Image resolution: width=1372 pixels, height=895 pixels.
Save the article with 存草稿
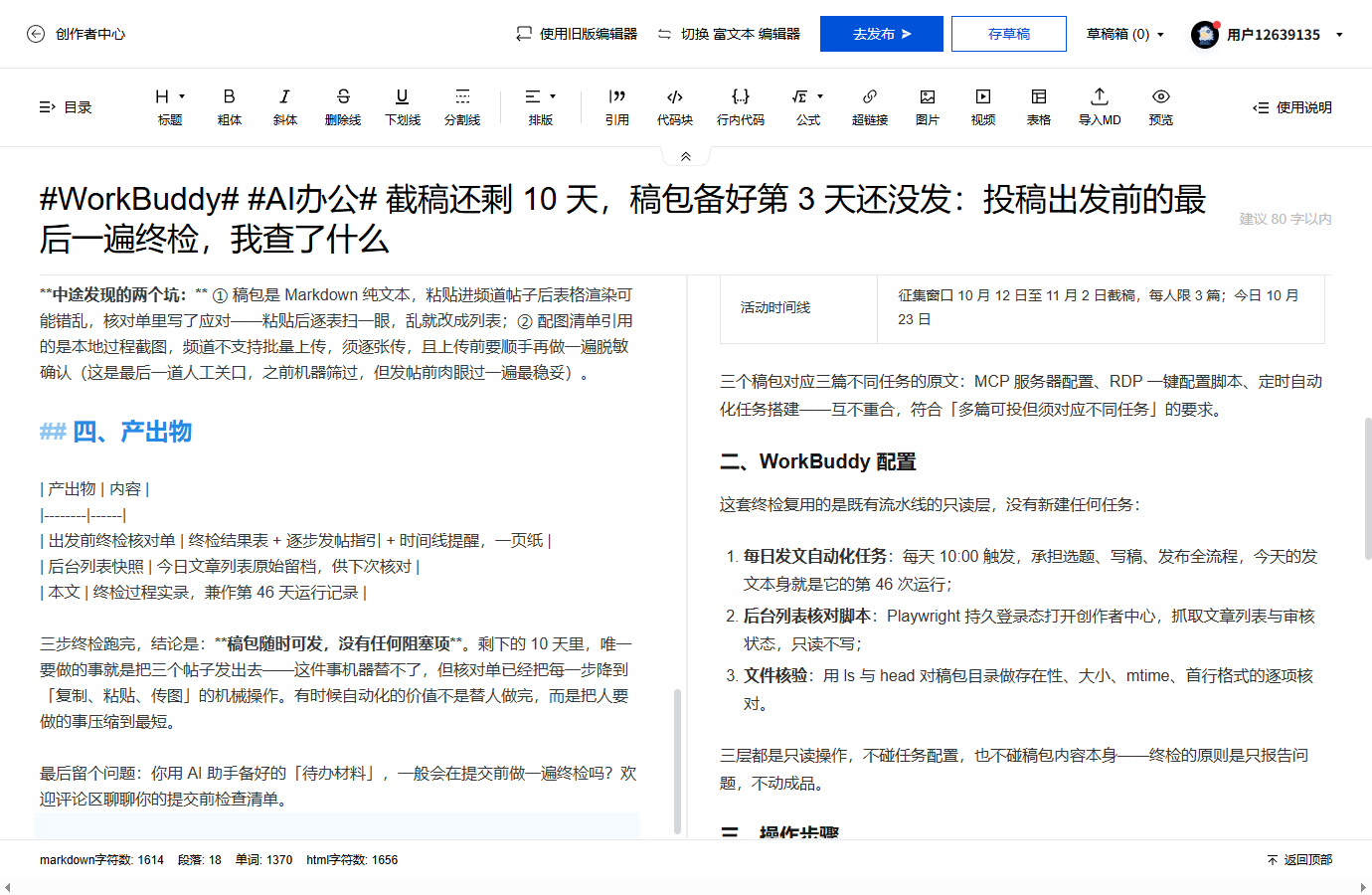[x=1009, y=34]
